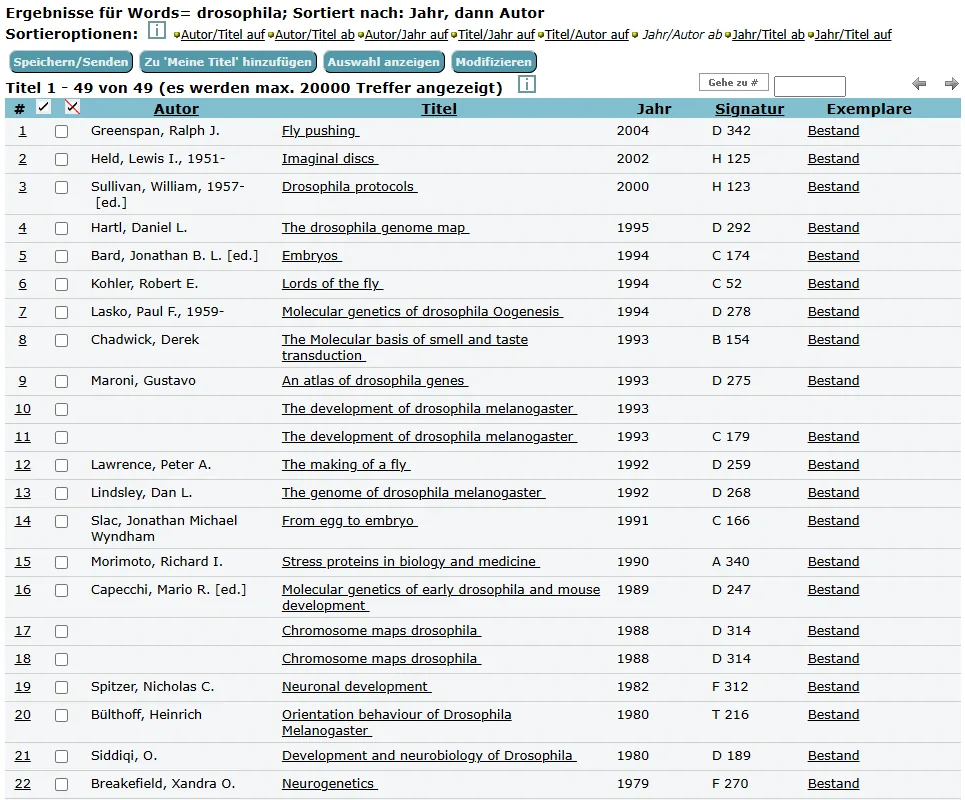
Task: Click the Gehe zu # button
Action: (733, 82)
